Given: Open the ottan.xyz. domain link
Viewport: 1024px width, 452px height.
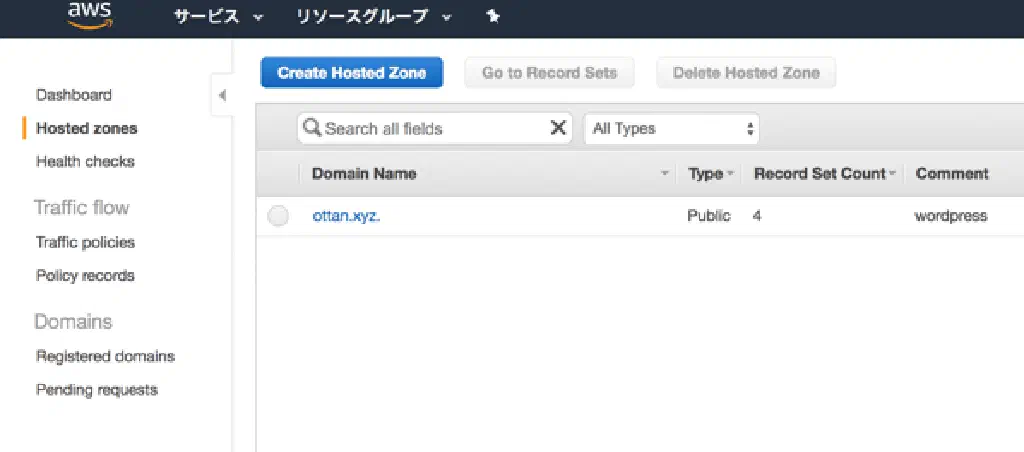Looking at the screenshot, I should 346,216.
